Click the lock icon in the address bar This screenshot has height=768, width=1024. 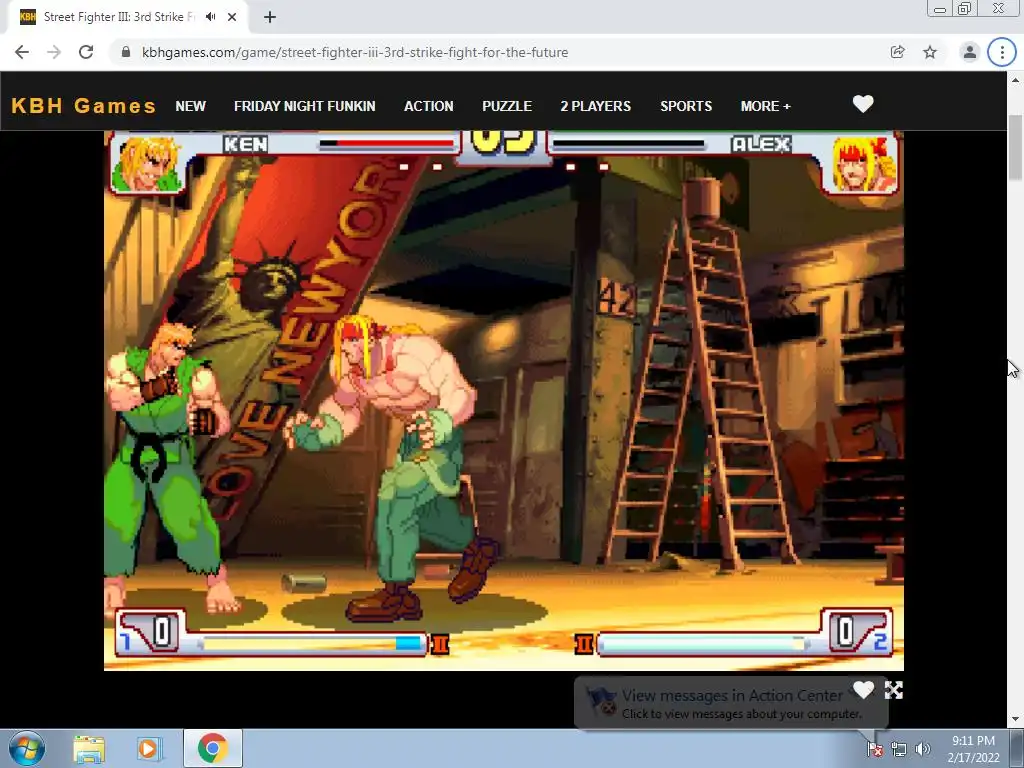(x=126, y=52)
